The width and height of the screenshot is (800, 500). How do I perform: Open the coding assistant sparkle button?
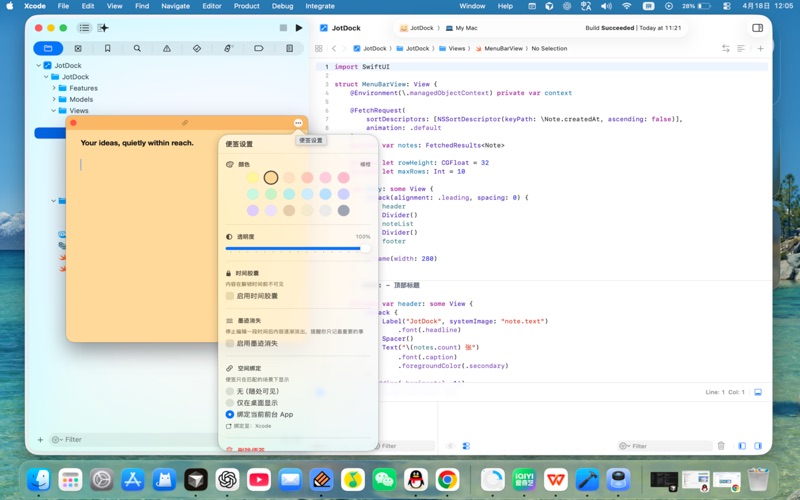coord(103,28)
